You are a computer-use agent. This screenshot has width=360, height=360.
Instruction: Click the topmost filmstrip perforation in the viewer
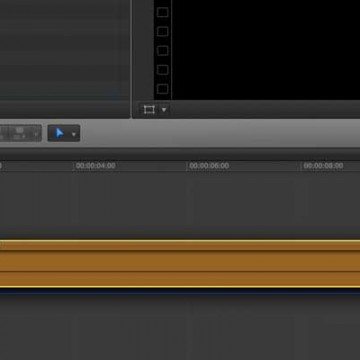(x=162, y=12)
